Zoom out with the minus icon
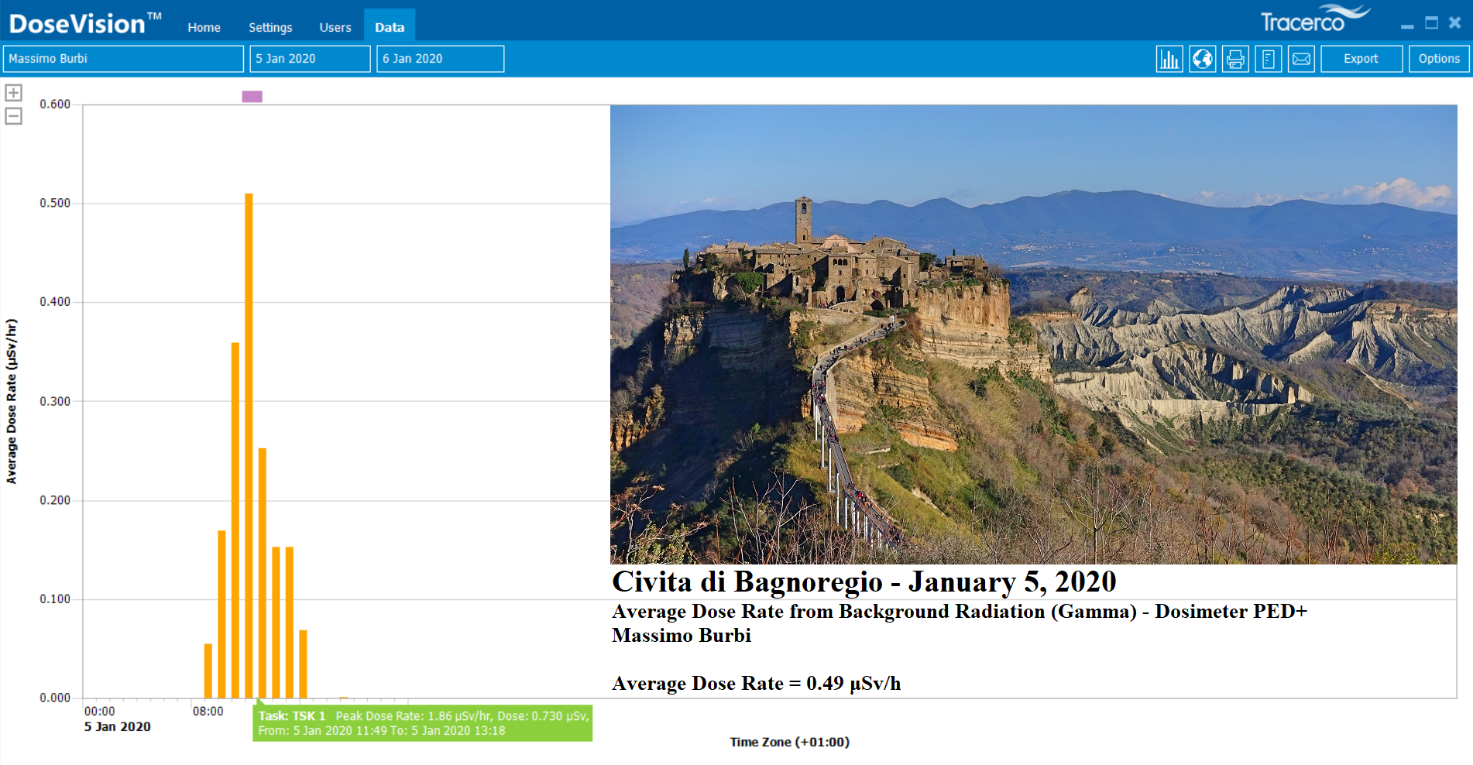The image size is (1473, 765). (14, 116)
